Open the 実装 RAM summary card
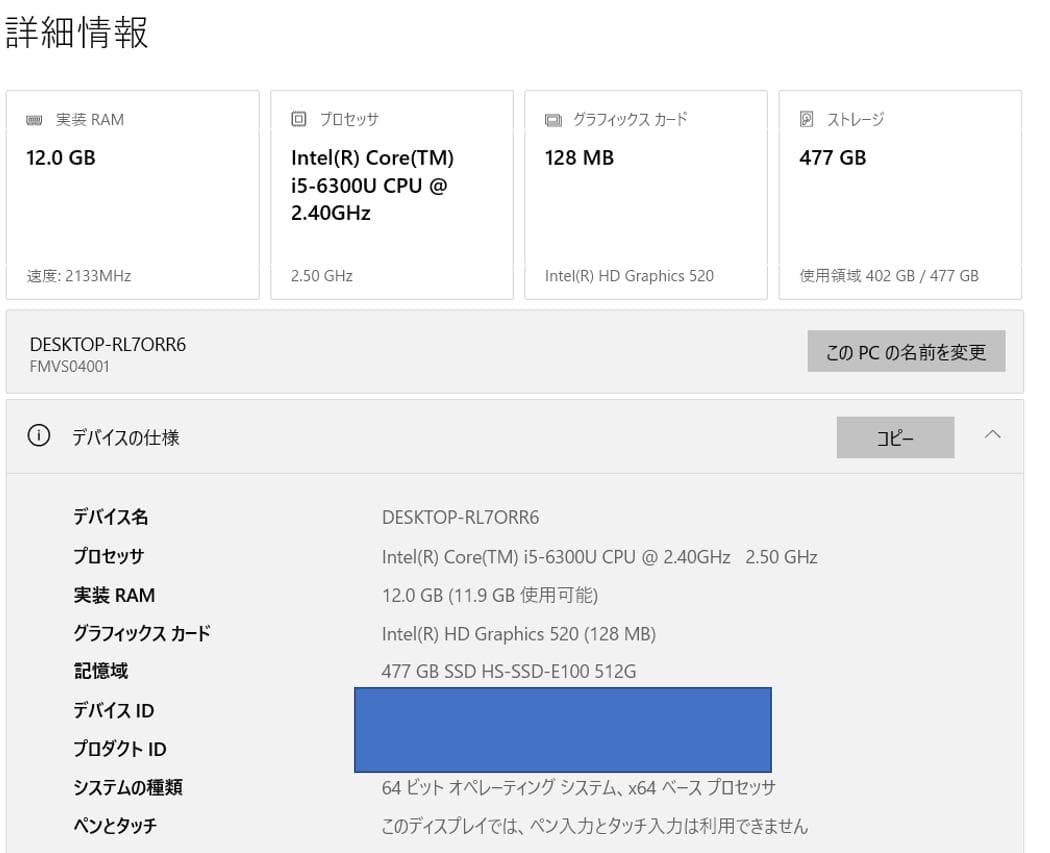 tap(133, 193)
